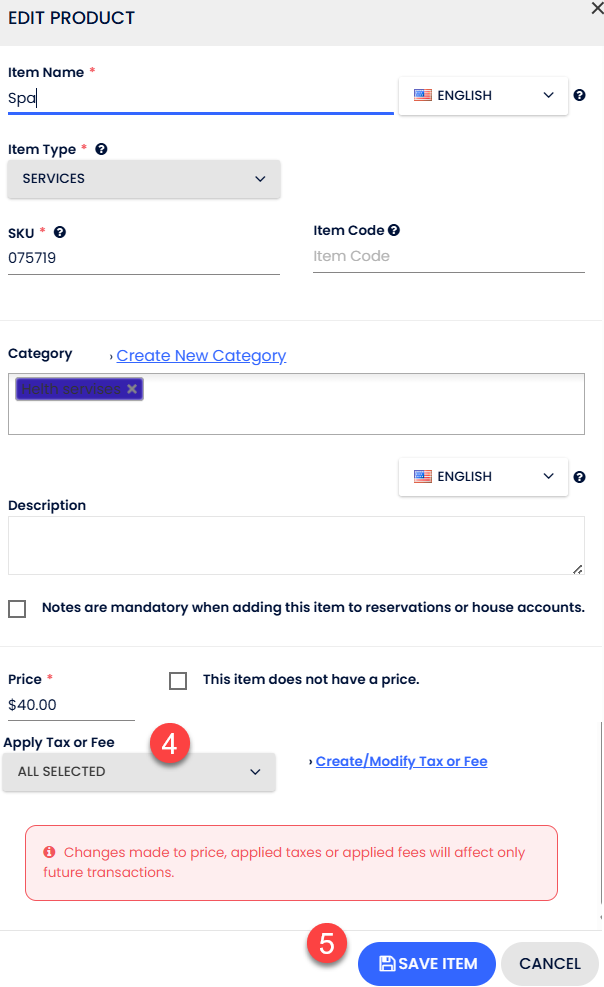Click the info icon in red warning
Viewport: 604px width, 987px height.
click(49, 853)
